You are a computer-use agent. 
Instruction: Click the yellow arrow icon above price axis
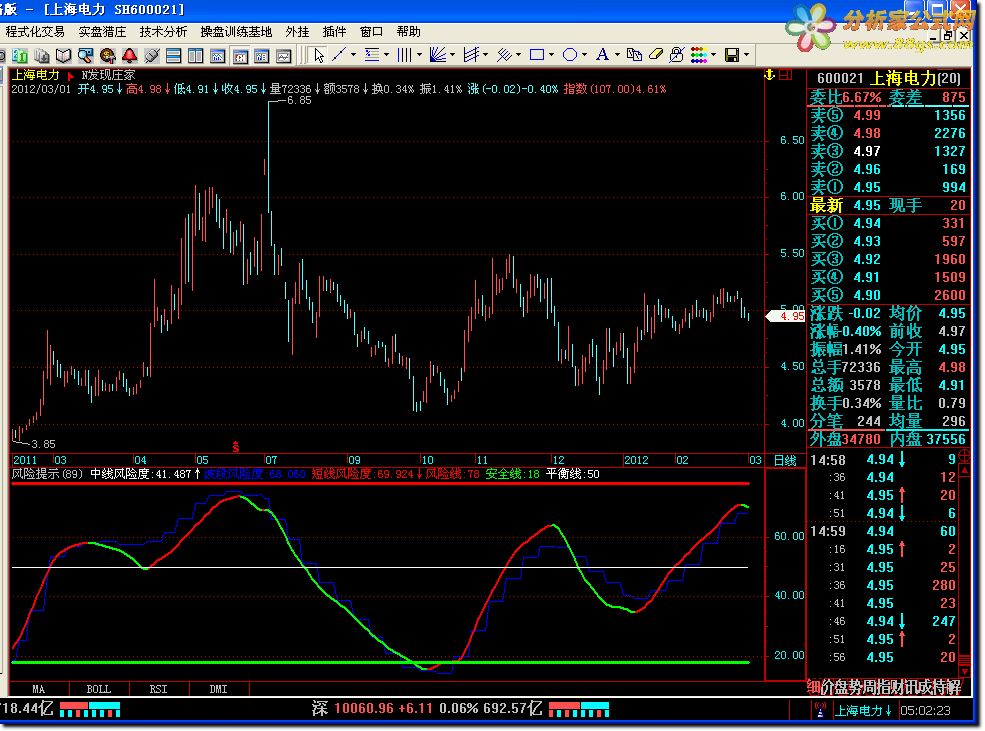770,75
